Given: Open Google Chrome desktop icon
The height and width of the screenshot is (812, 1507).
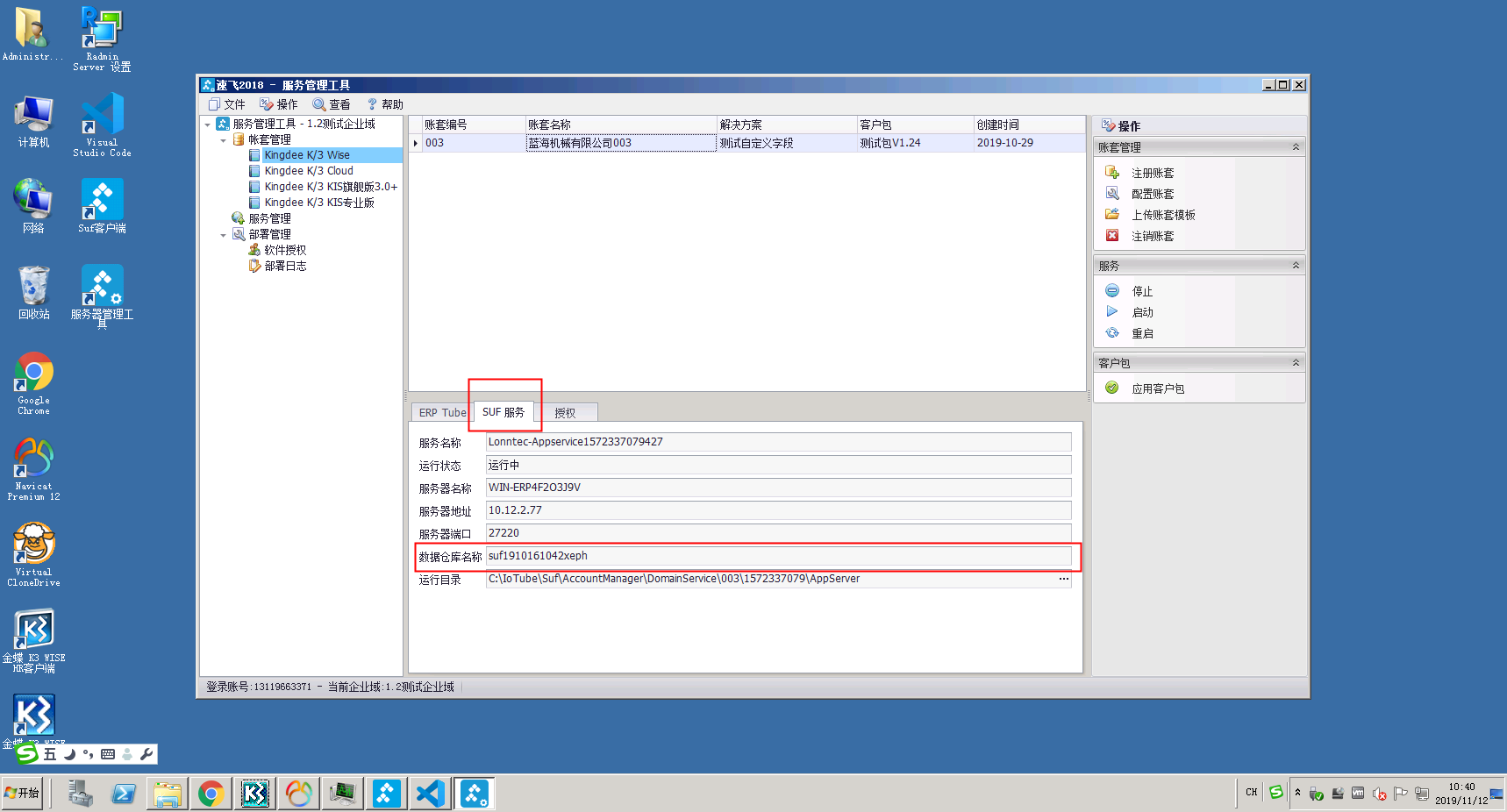Looking at the screenshot, I should pyautogui.click(x=33, y=382).
